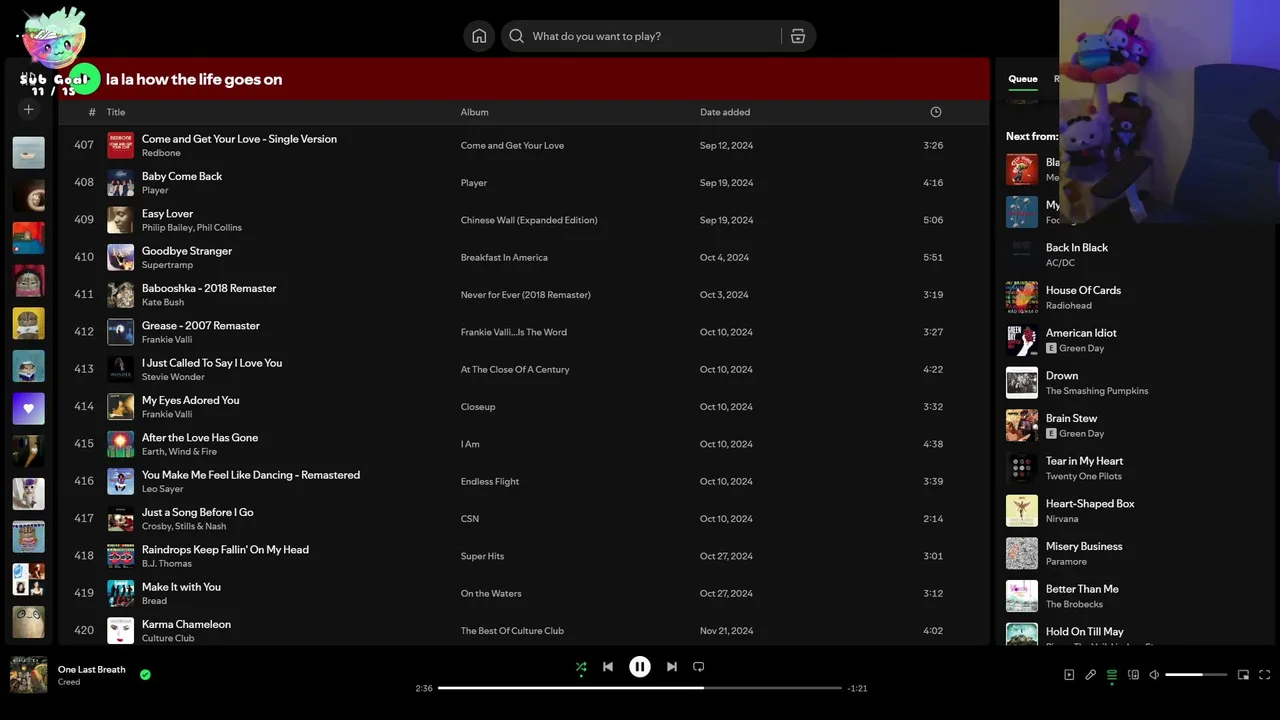Toggle repeat mode button
Image resolution: width=1280 pixels, height=720 pixels.
(x=699, y=667)
